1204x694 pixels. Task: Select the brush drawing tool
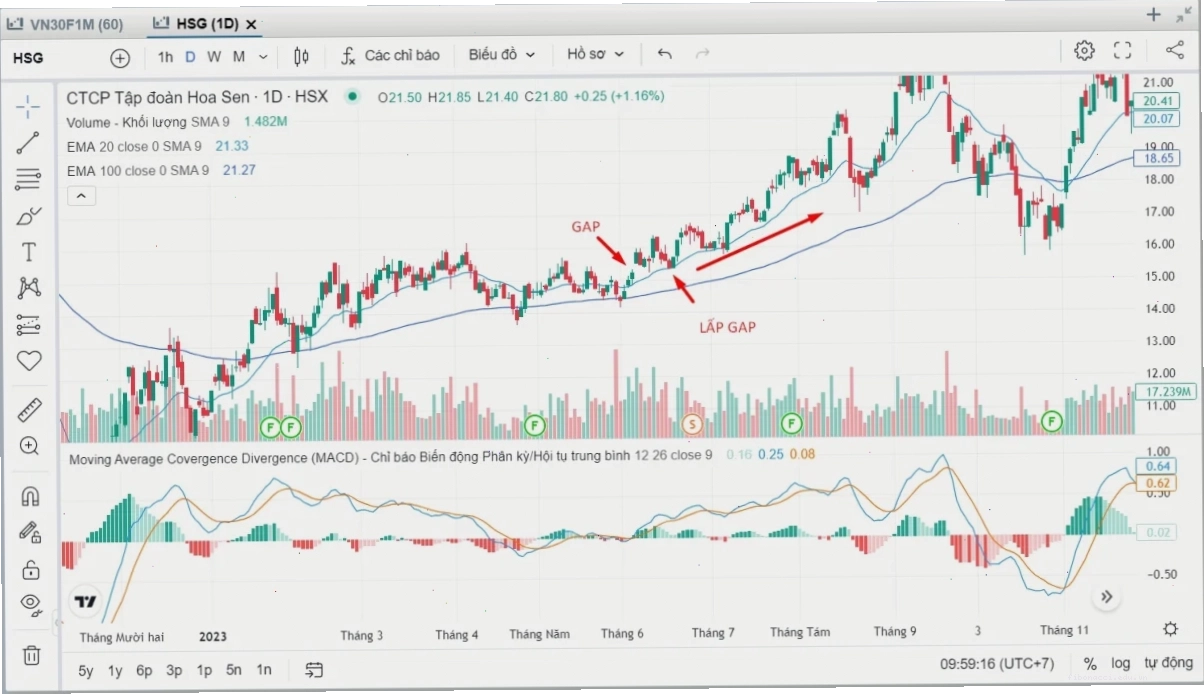[x=29, y=216]
